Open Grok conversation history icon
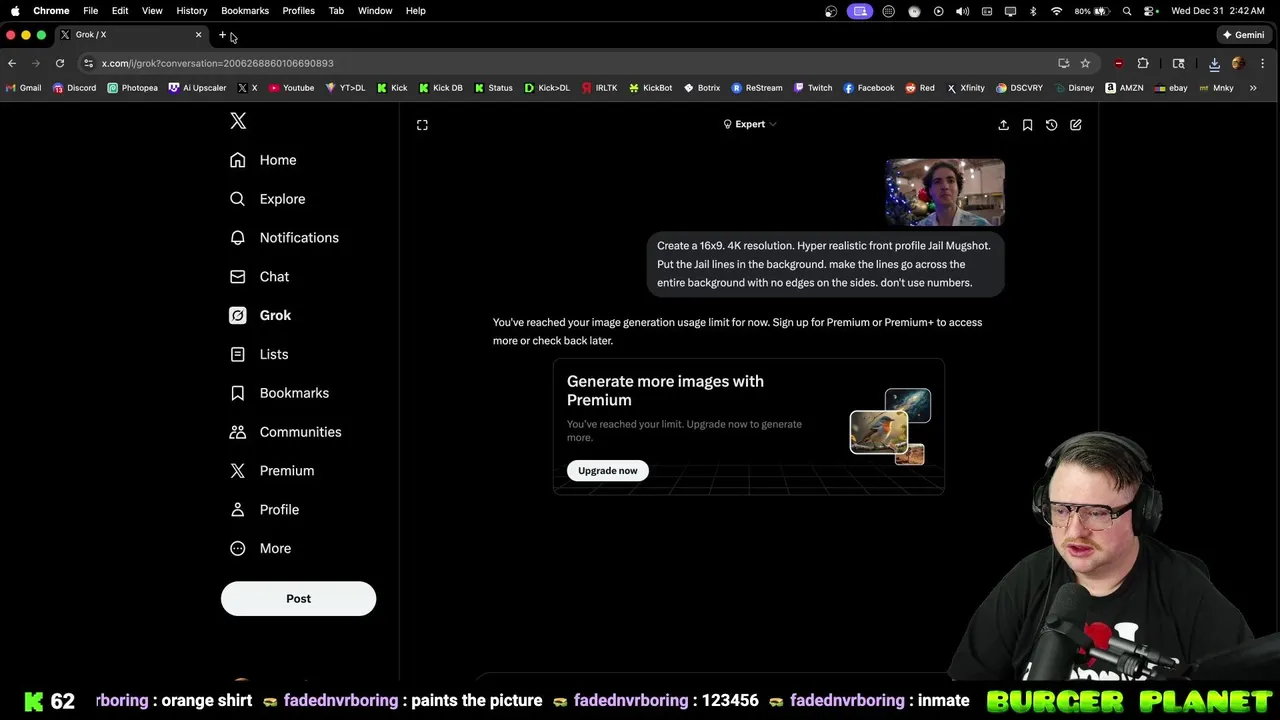 pyautogui.click(x=1051, y=125)
